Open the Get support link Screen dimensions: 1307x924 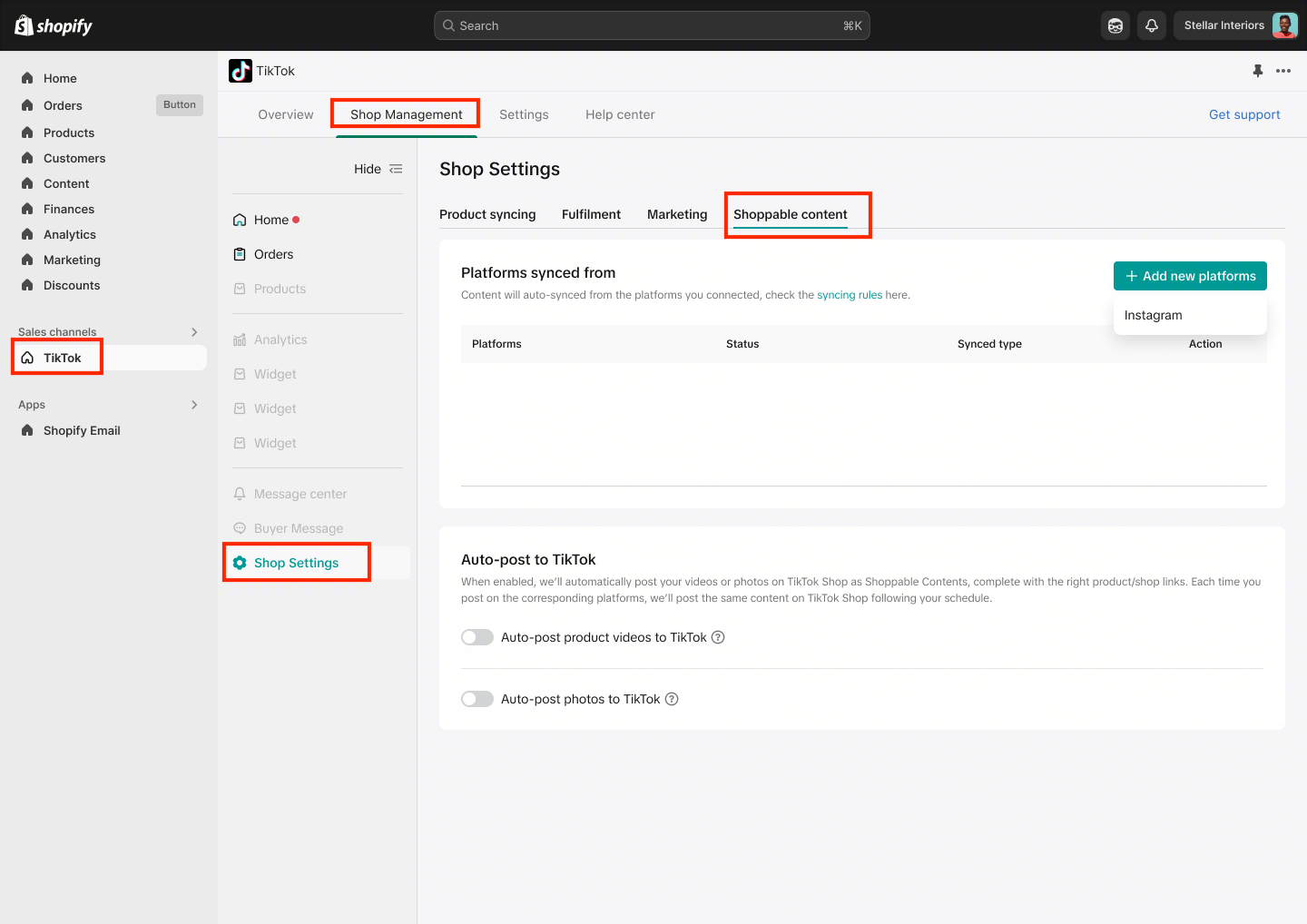point(1244,114)
